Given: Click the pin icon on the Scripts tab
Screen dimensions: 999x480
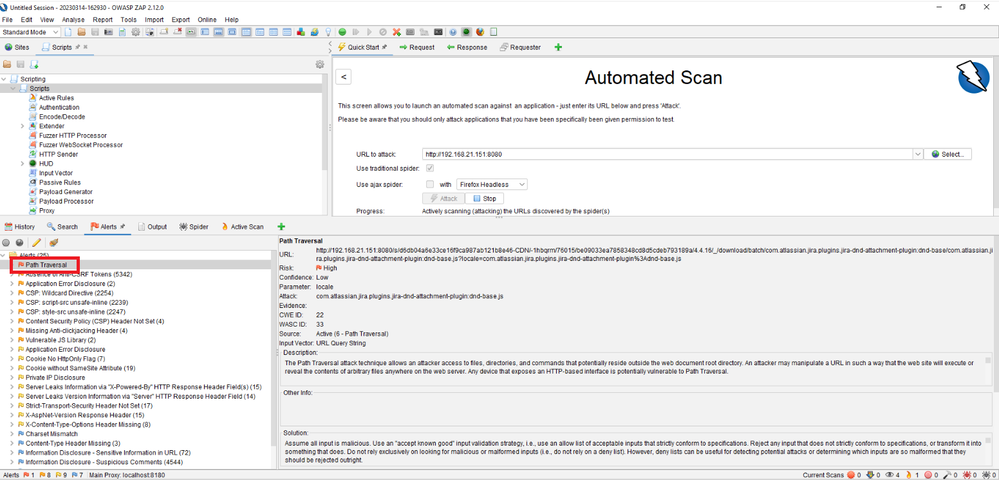Looking at the screenshot, I should point(77,47).
